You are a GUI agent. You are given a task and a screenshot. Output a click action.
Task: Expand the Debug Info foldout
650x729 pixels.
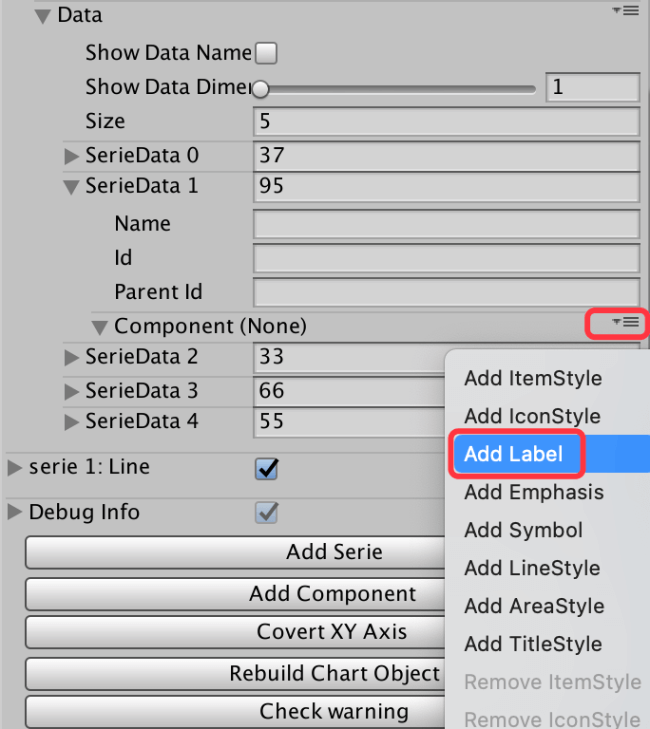click(14, 513)
